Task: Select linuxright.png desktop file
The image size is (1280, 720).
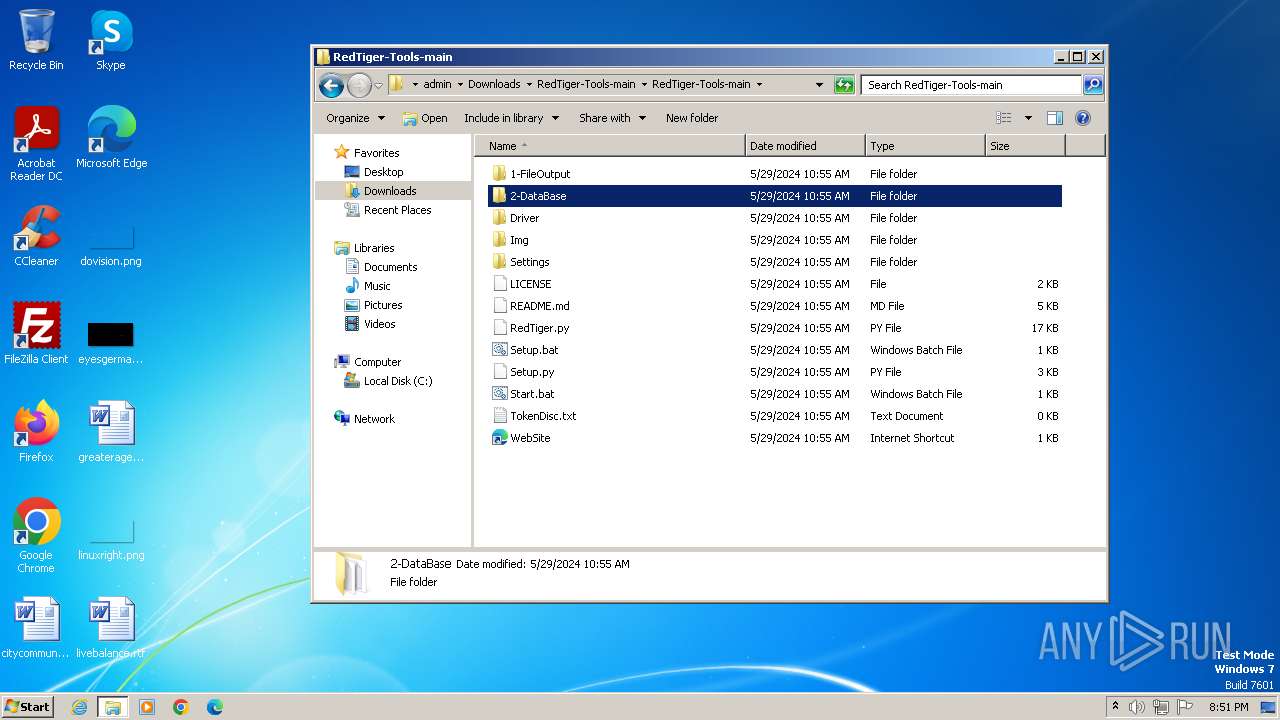Action: [111, 539]
